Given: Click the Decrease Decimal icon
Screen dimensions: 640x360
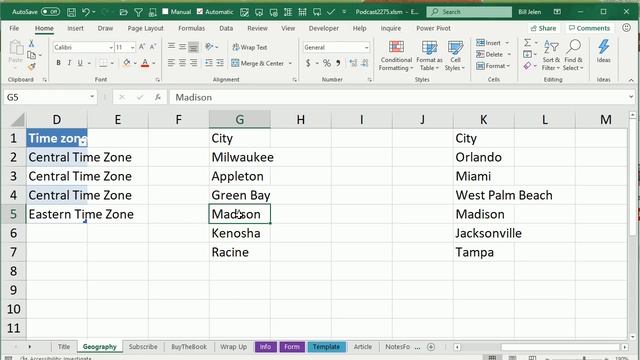Looking at the screenshot, I should (364, 63).
